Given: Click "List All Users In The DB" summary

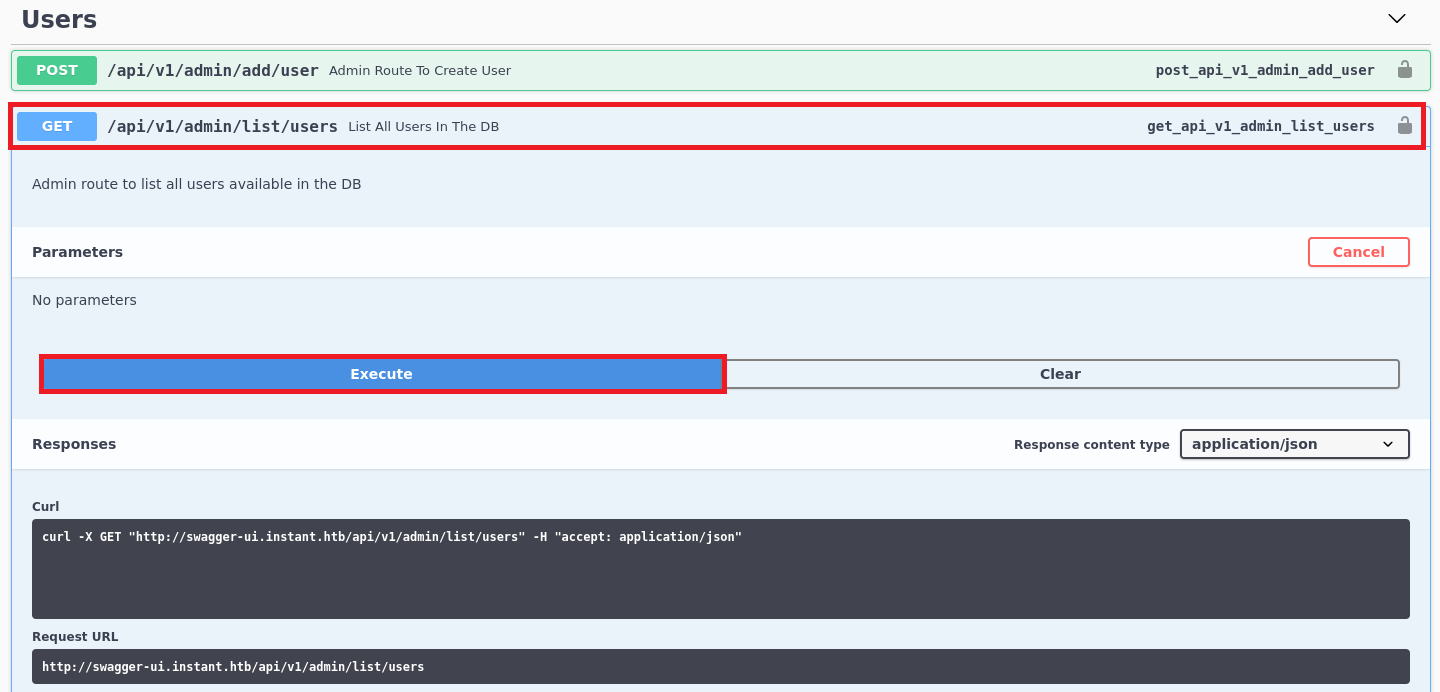Looking at the screenshot, I should 423,127.
